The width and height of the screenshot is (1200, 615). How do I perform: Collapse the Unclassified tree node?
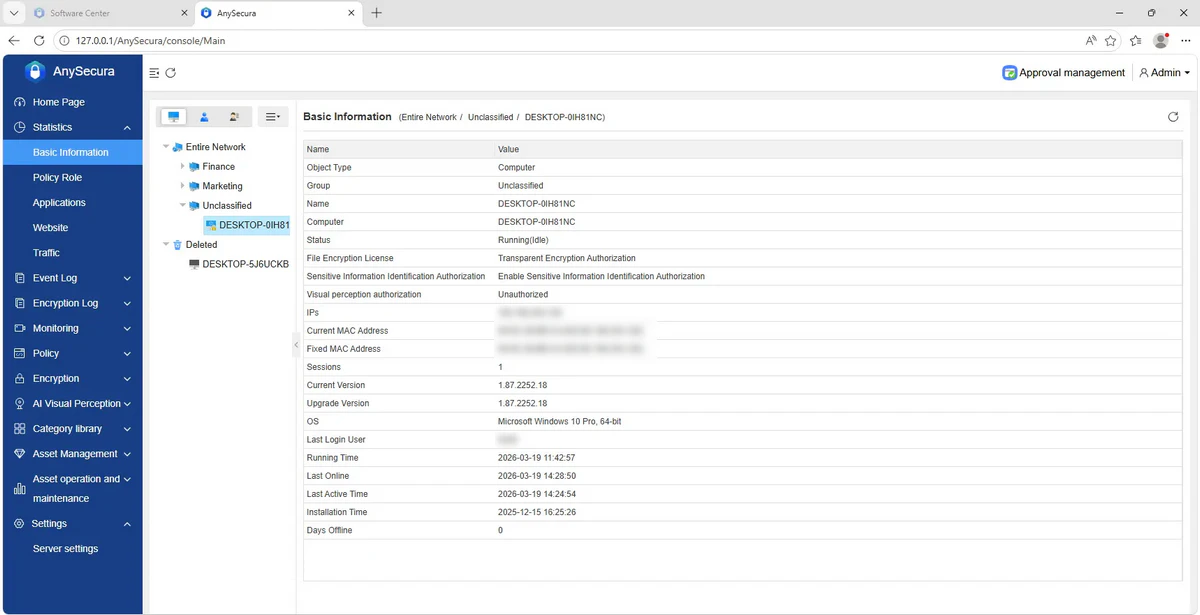point(181,205)
